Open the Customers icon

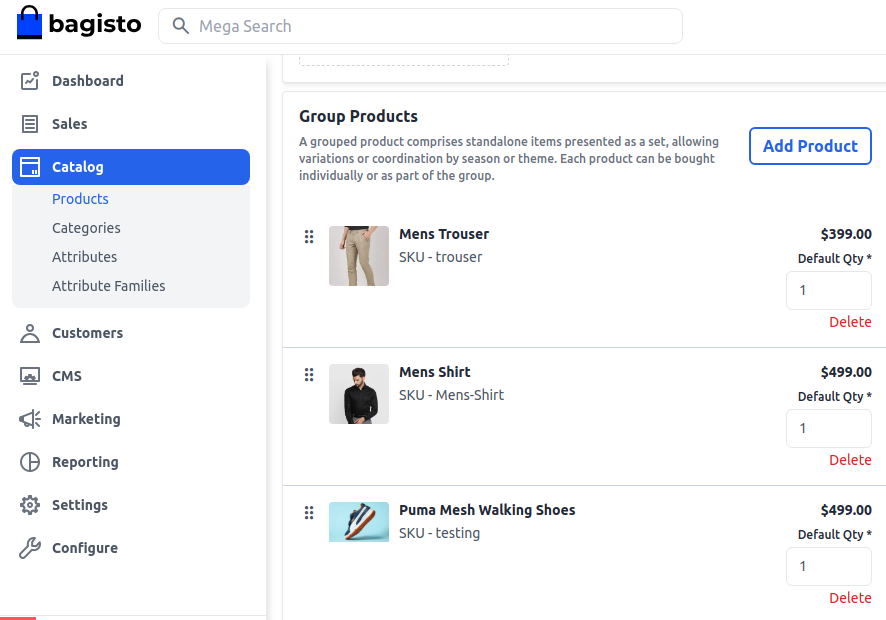(30, 333)
